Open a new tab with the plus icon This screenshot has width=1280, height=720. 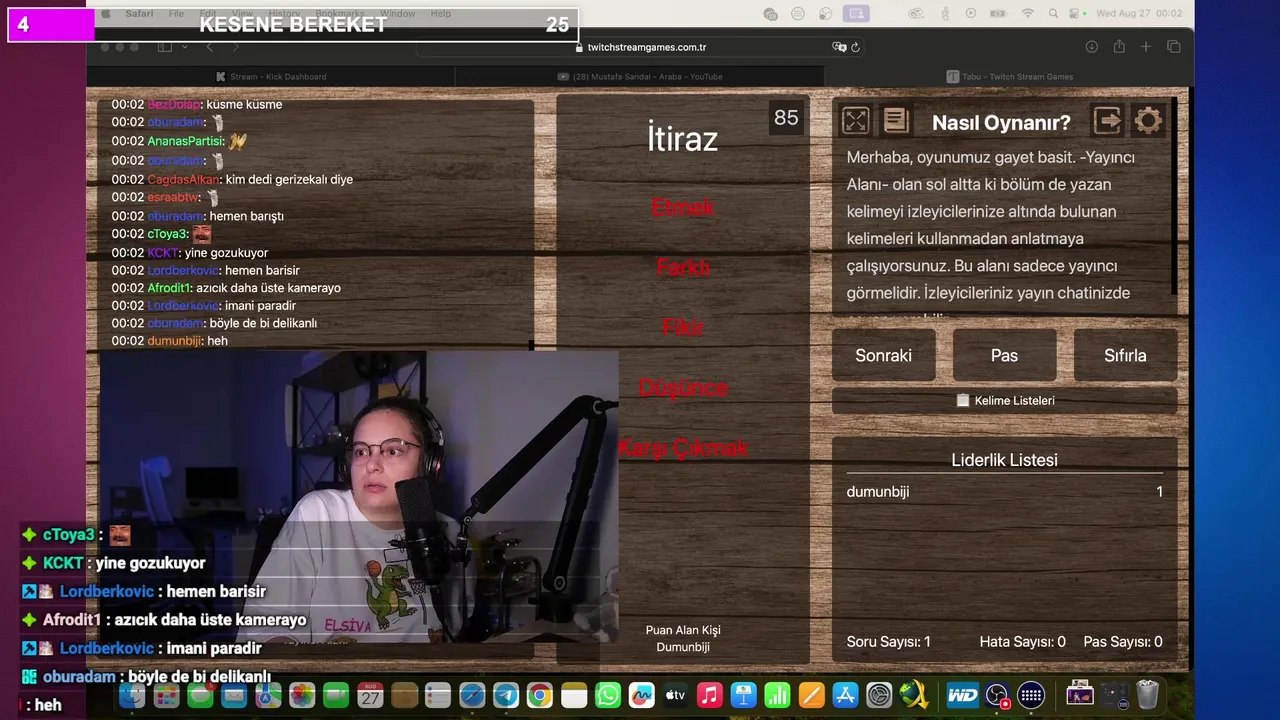point(1146,47)
